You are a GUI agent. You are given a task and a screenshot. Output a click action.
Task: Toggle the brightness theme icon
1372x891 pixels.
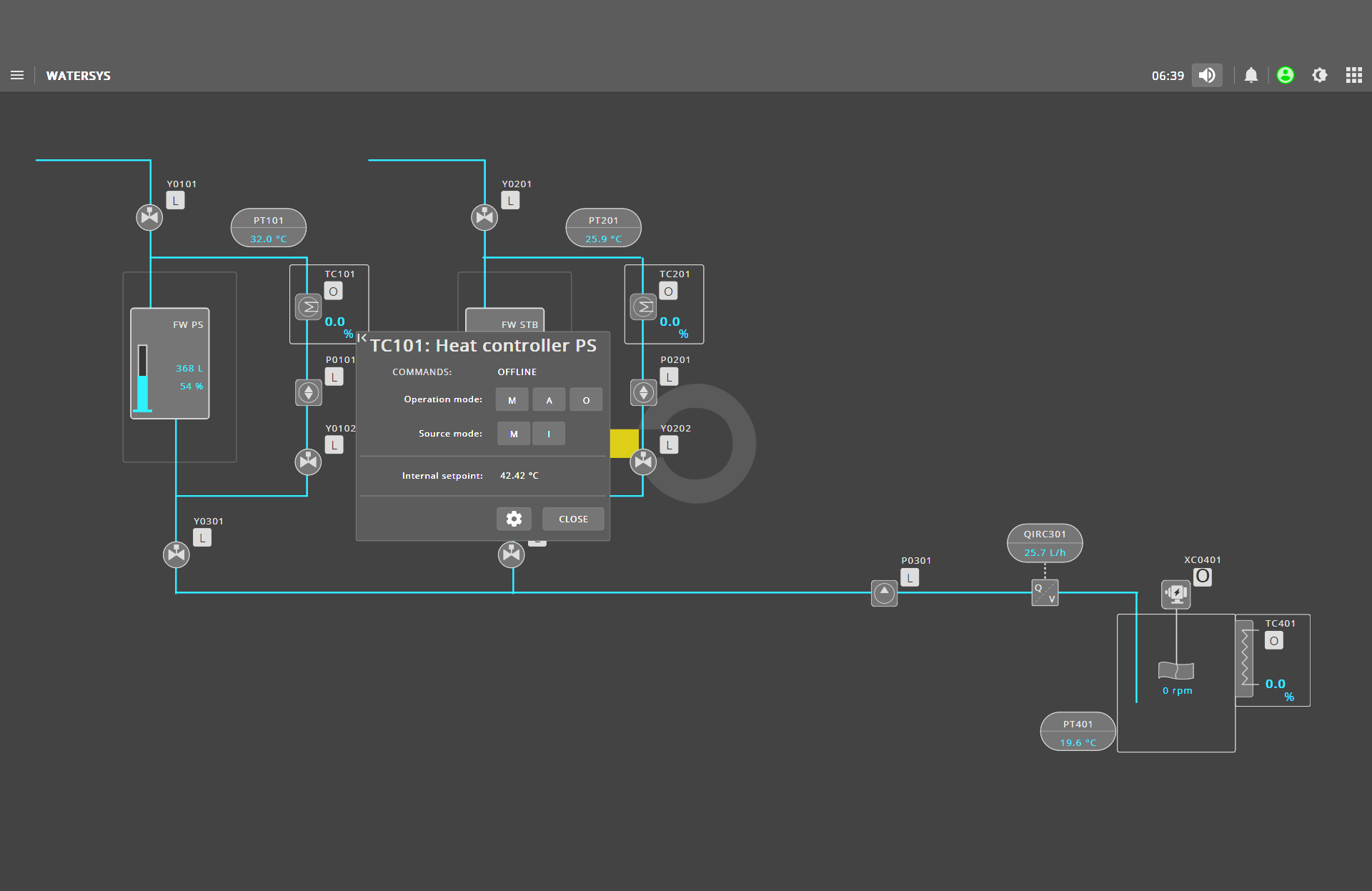pyautogui.click(x=1319, y=75)
